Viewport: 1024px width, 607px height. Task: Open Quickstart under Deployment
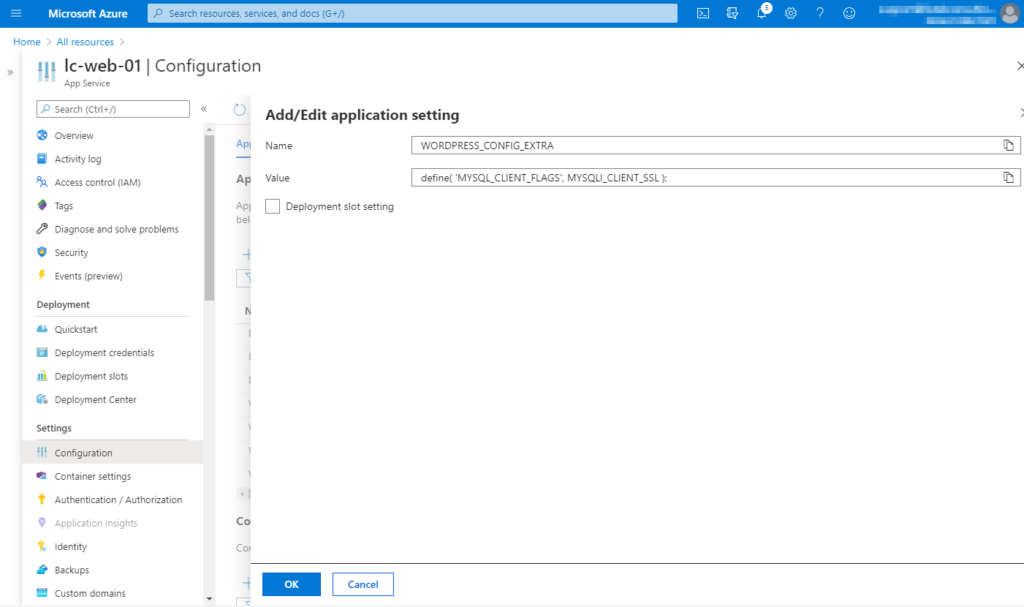point(76,329)
